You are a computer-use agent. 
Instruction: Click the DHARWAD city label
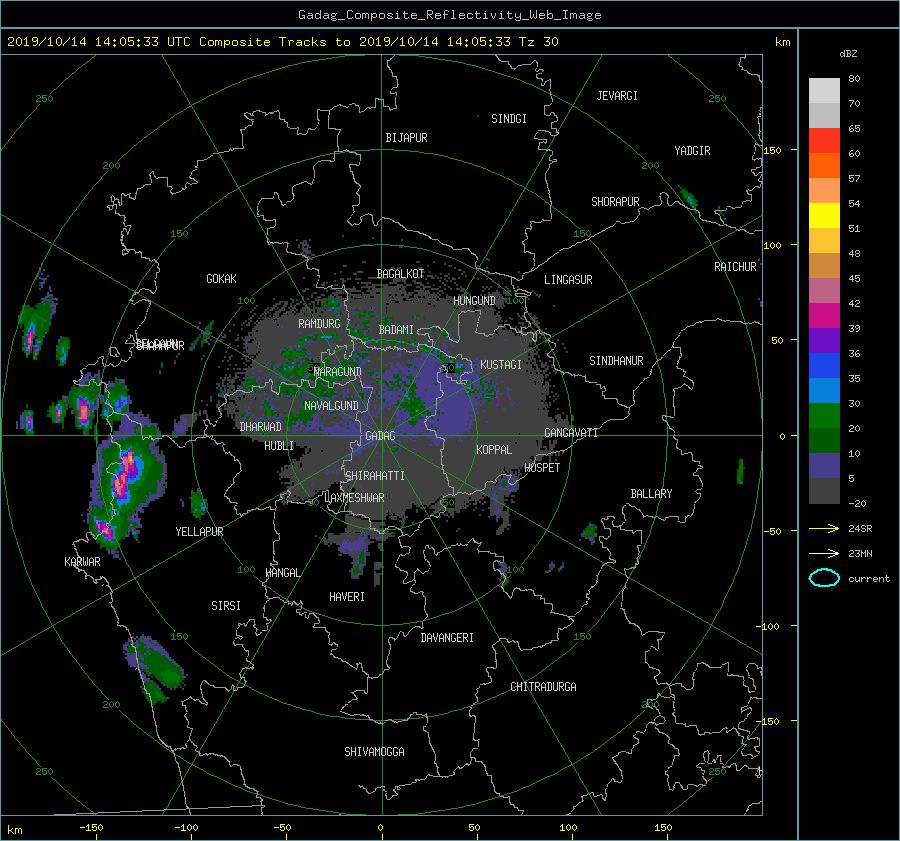[x=260, y=427]
